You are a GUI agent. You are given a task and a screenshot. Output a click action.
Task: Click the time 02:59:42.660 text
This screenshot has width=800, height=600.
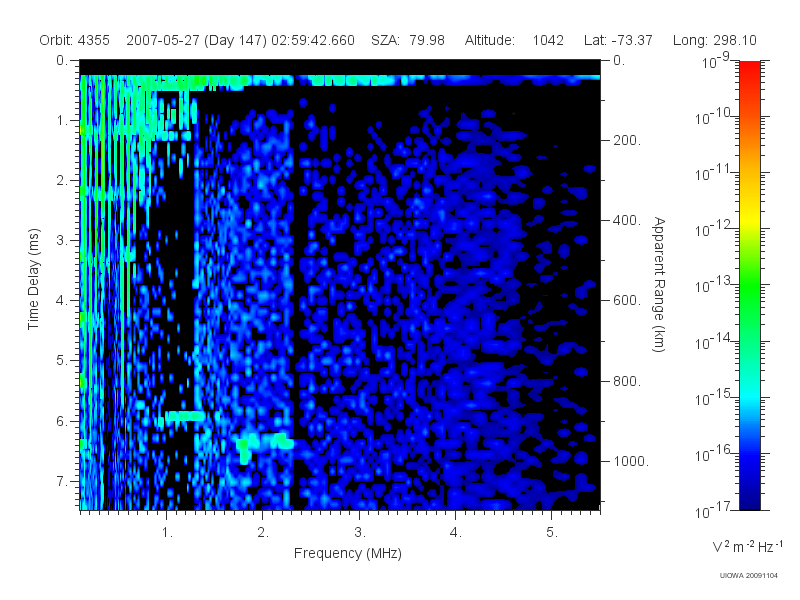(313, 40)
